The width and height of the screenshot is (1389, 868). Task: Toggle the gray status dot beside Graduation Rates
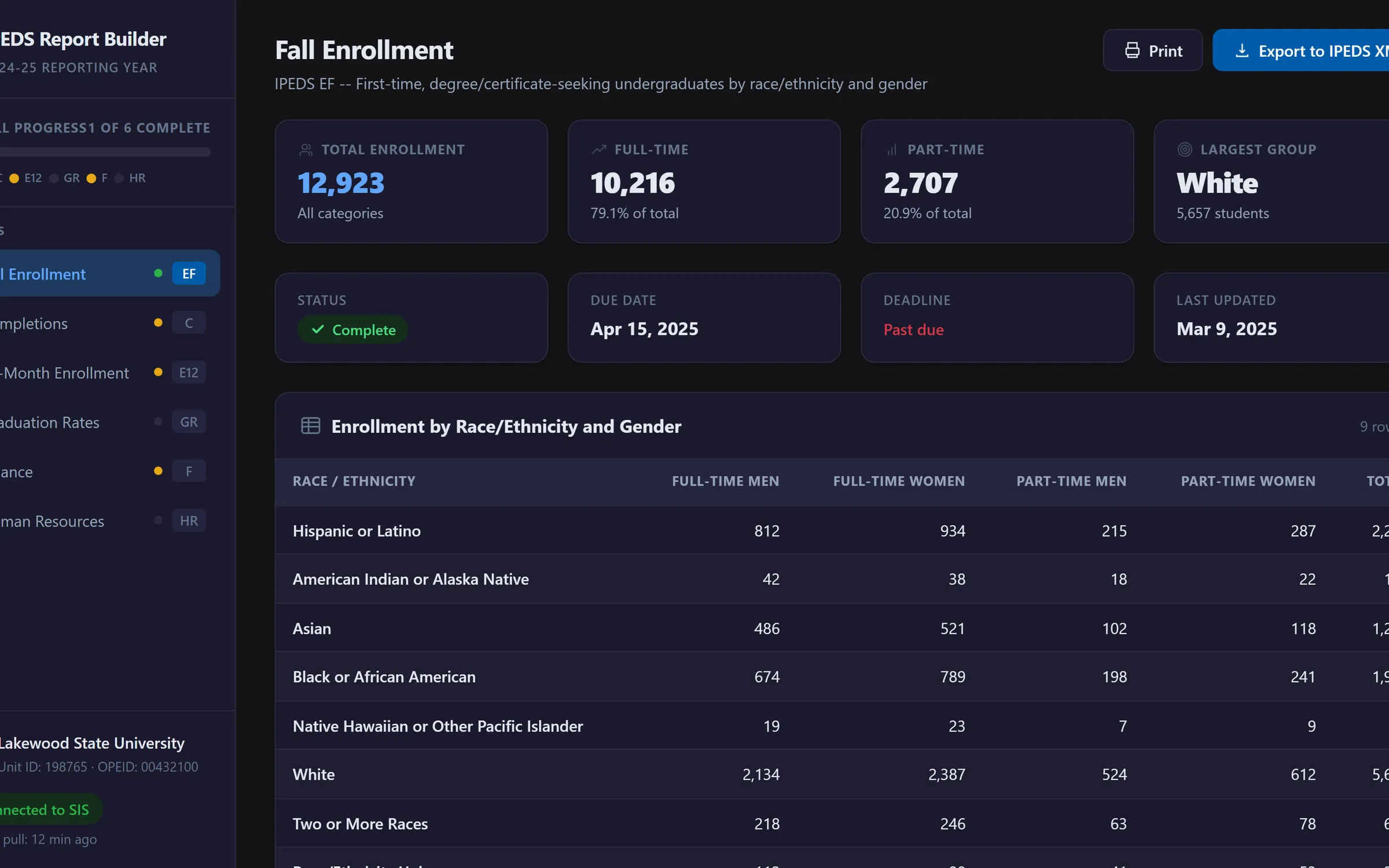tap(157, 422)
